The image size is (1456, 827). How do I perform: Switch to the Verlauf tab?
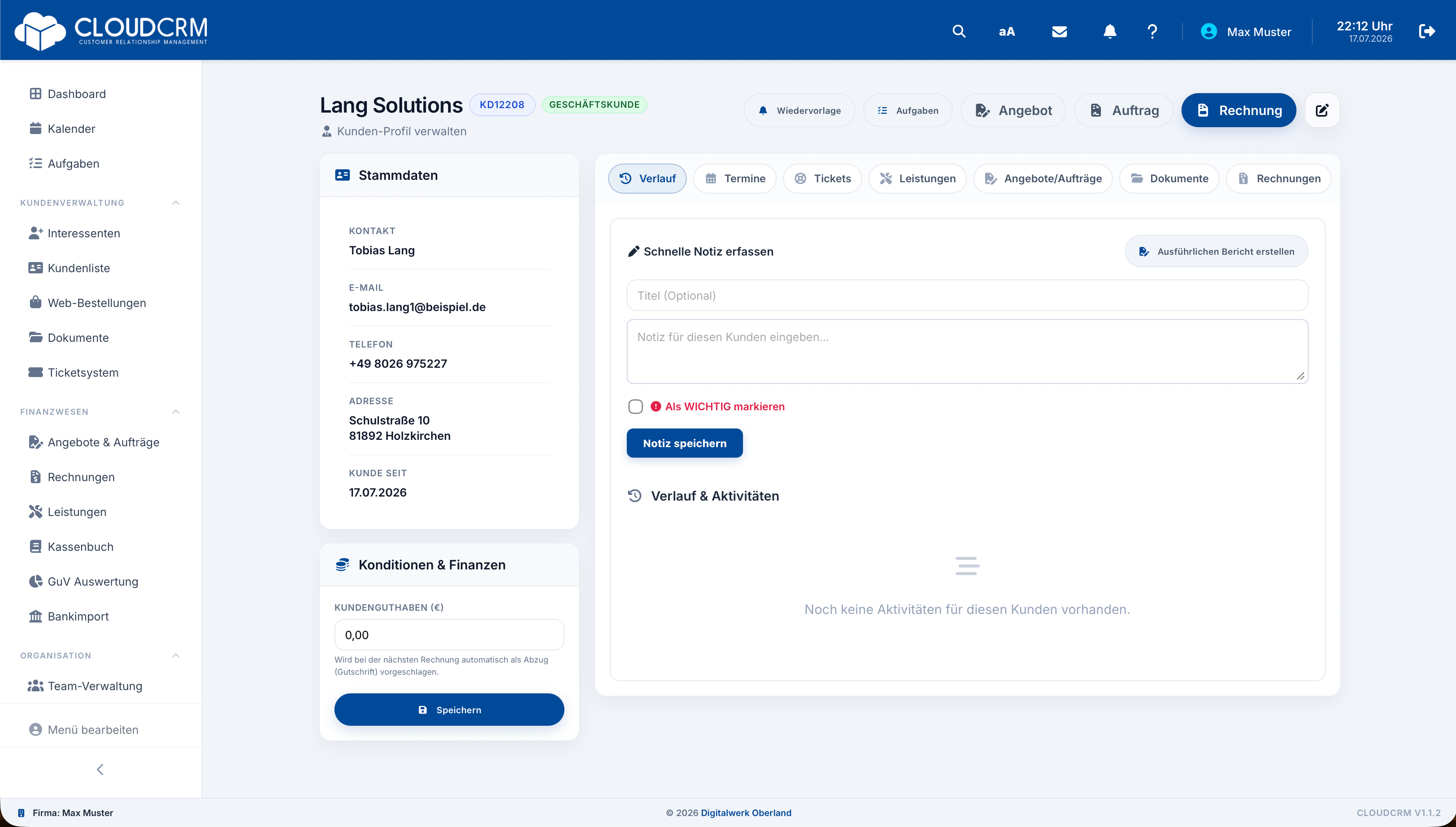click(x=647, y=178)
